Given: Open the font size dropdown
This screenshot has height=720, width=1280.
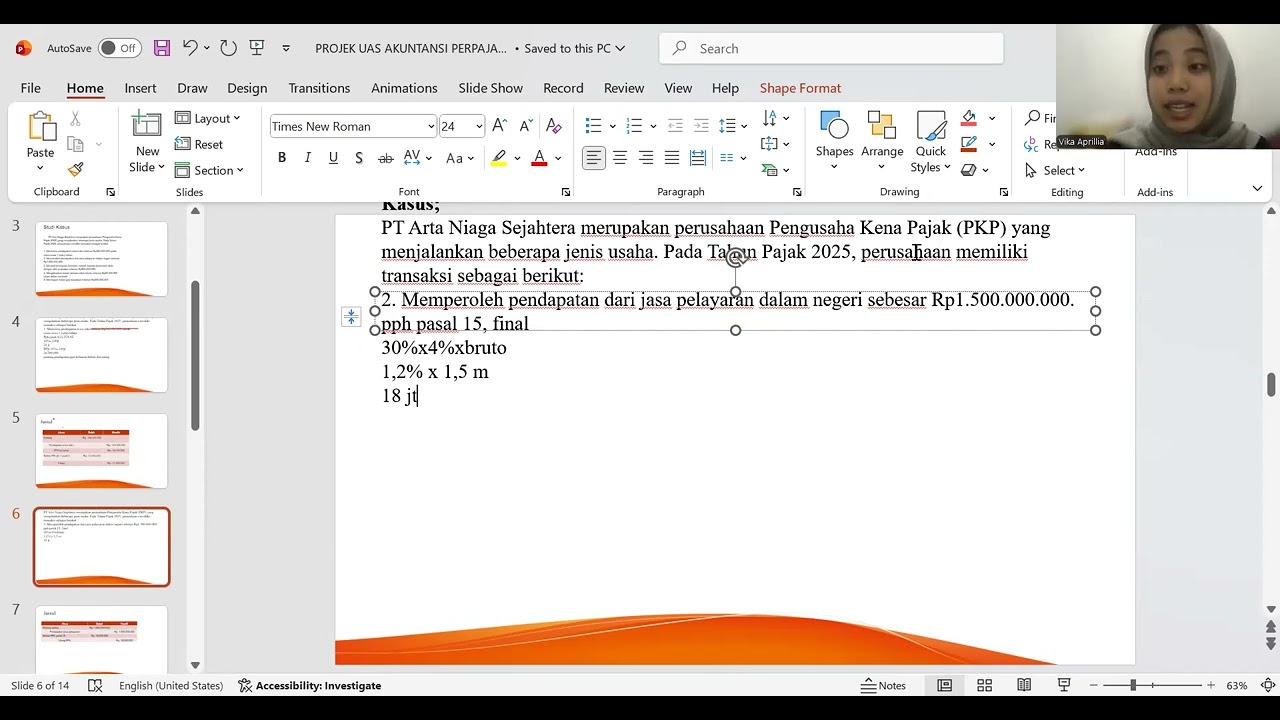Looking at the screenshot, I should pyautogui.click(x=479, y=126).
